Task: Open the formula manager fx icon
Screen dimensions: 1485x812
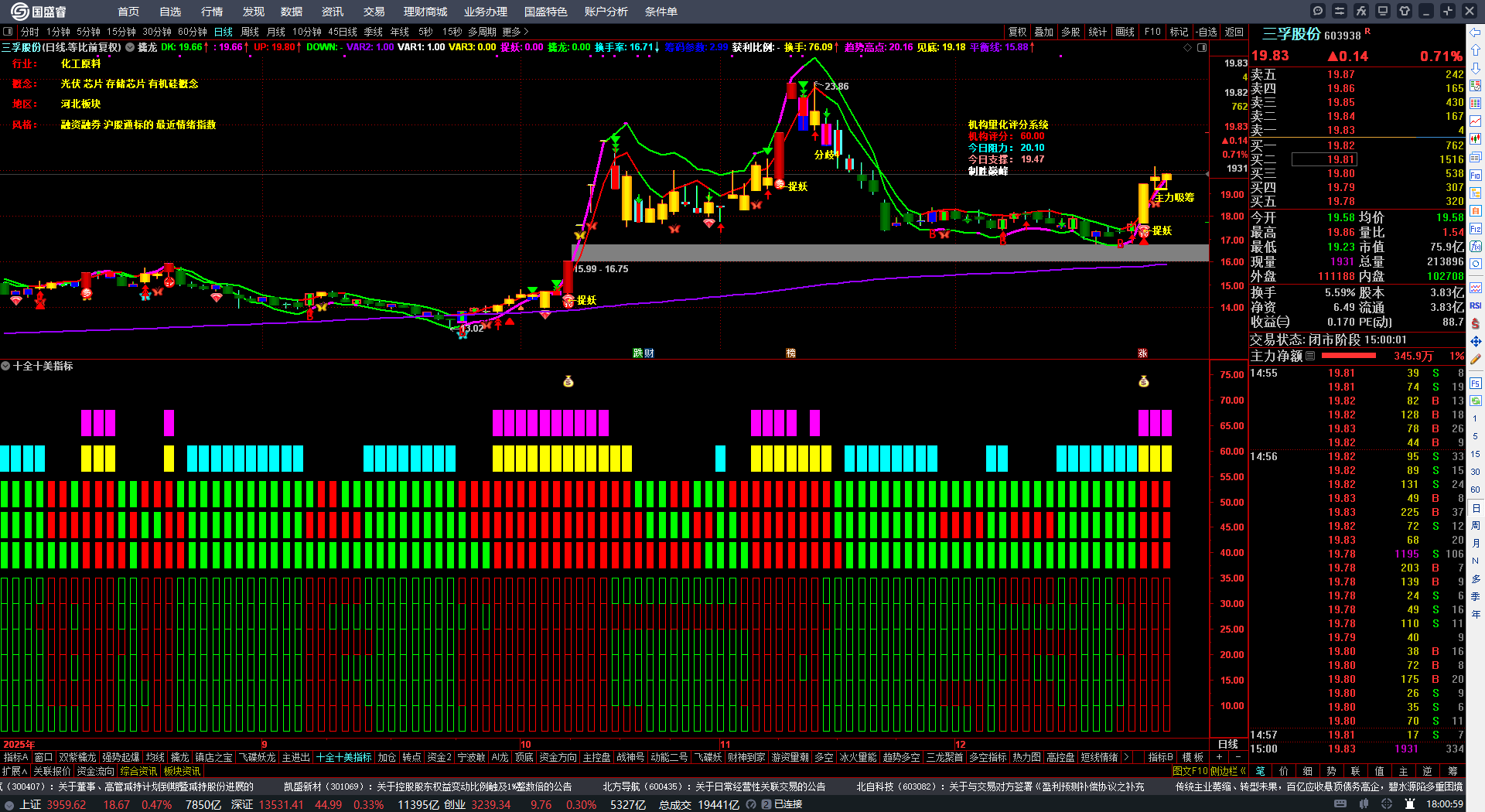Action: tap(1361, 11)
